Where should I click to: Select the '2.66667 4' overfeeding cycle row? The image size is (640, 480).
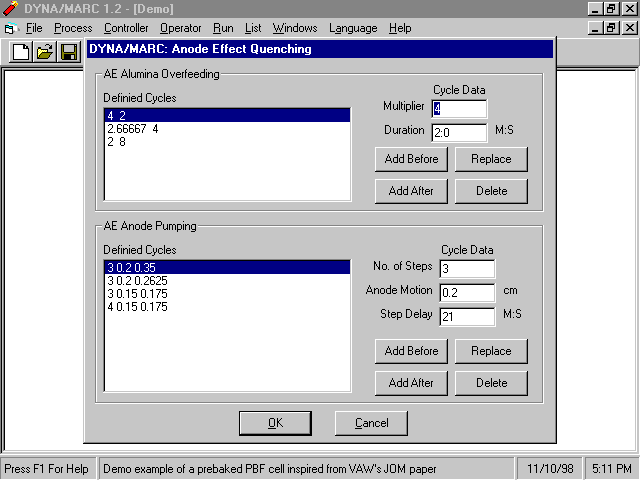pos(227,129)
